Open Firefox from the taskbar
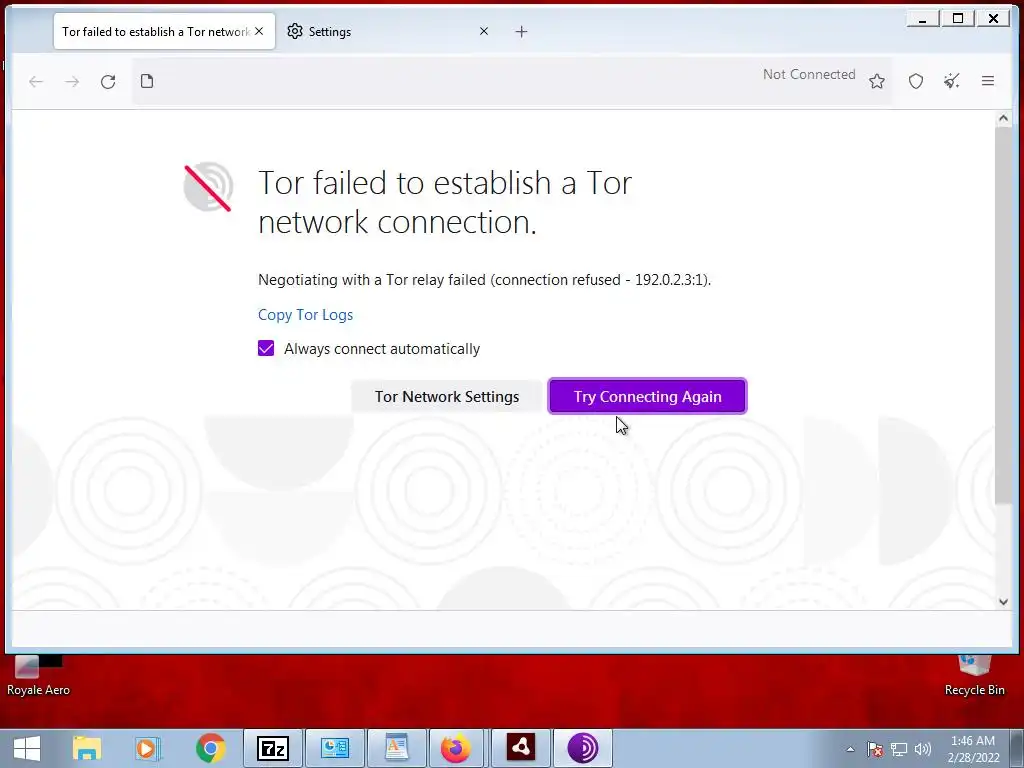The image size is (1024, 768). tap(456, 748)
